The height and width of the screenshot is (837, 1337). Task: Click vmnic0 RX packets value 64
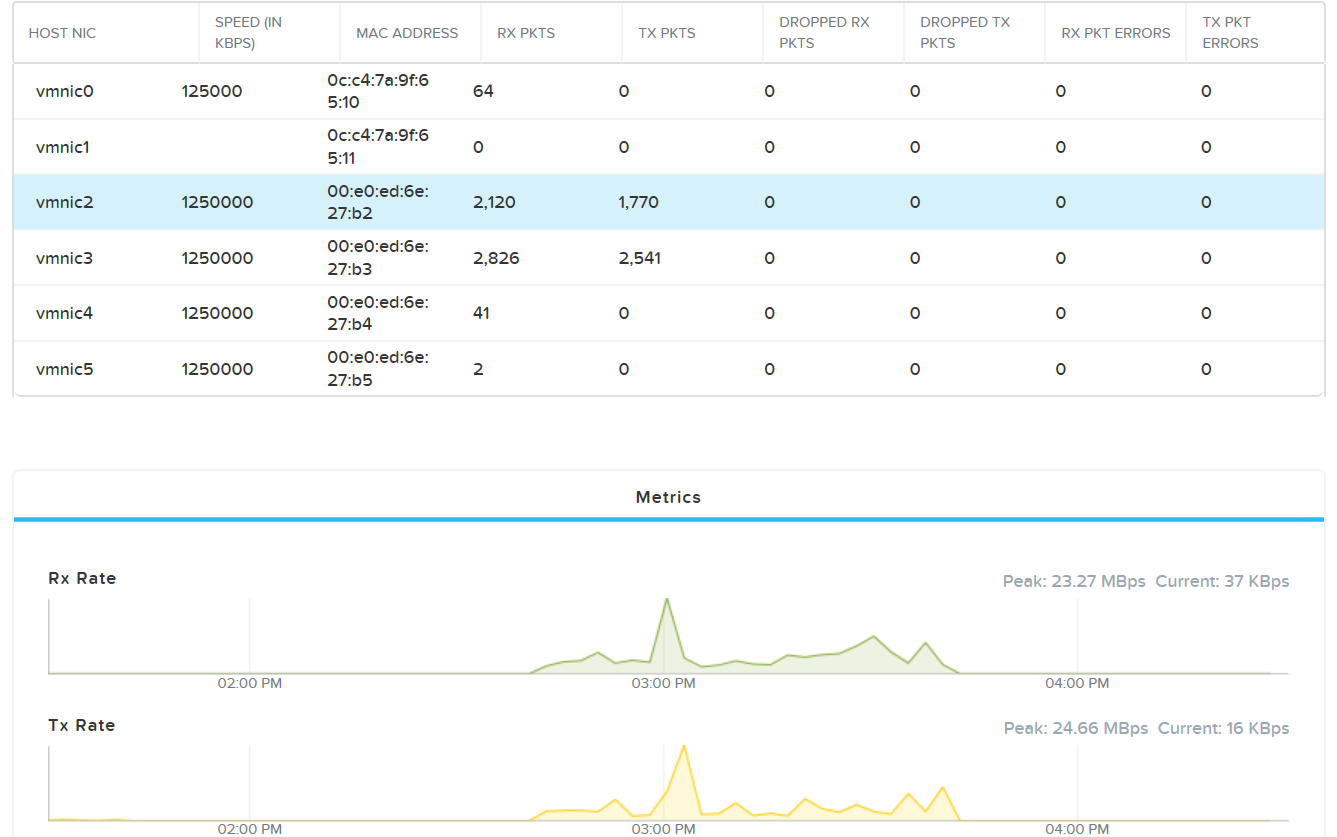tap(483, 91)
